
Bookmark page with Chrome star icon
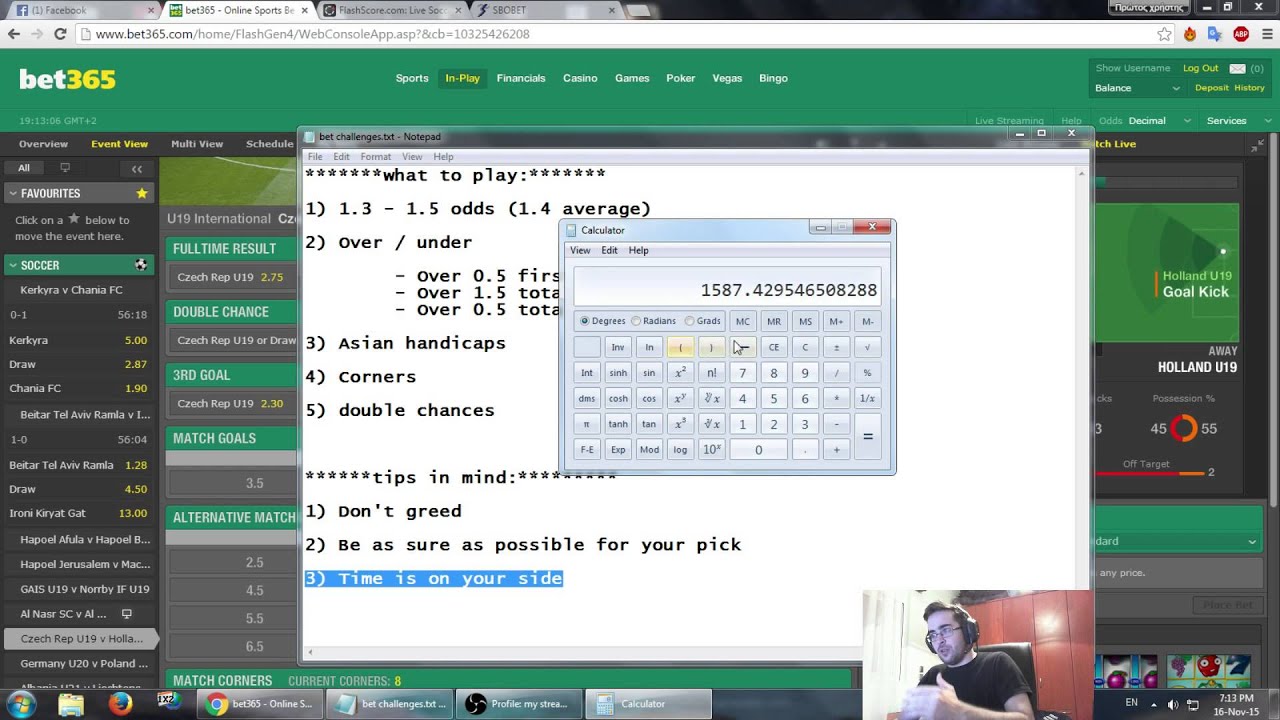(x=1164, y=34)
